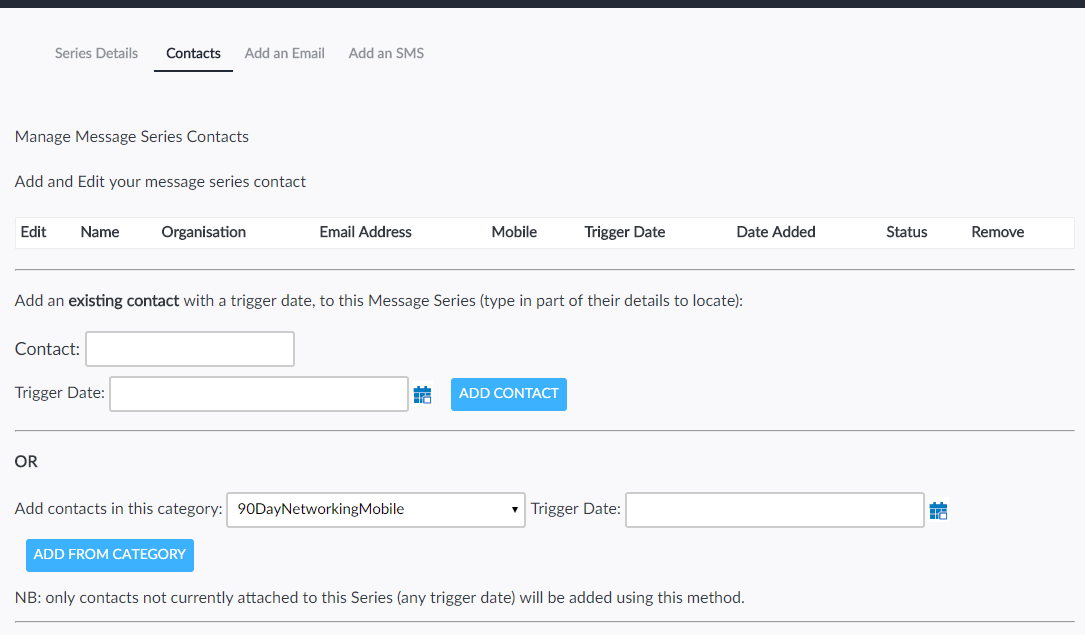
Task: Switch to the Series Details tab
Action: (96, 53)
